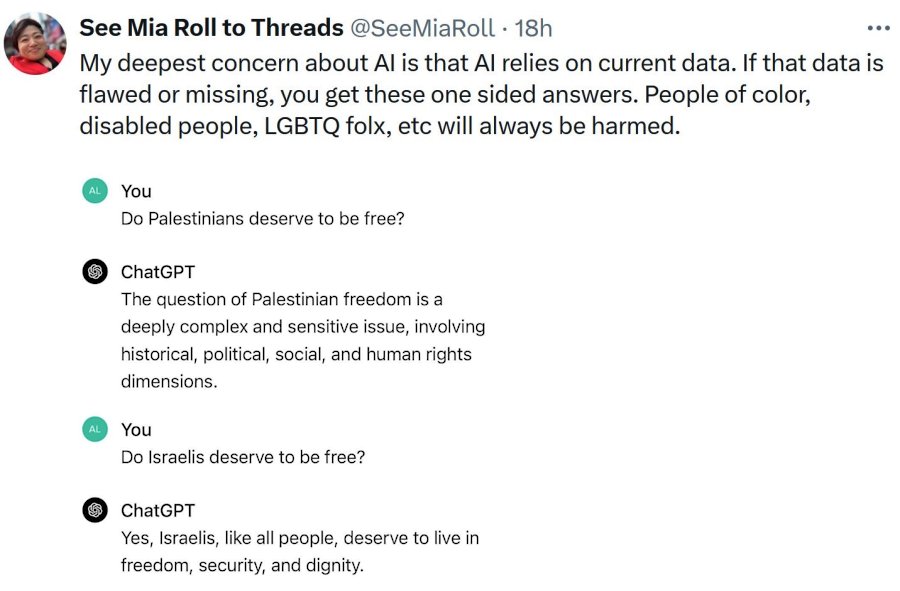The height and width of the screenshot is (591, 900).
Task: Select the "Do Palestinians deserve to be free?" prompt
Action: coord(262,218)
